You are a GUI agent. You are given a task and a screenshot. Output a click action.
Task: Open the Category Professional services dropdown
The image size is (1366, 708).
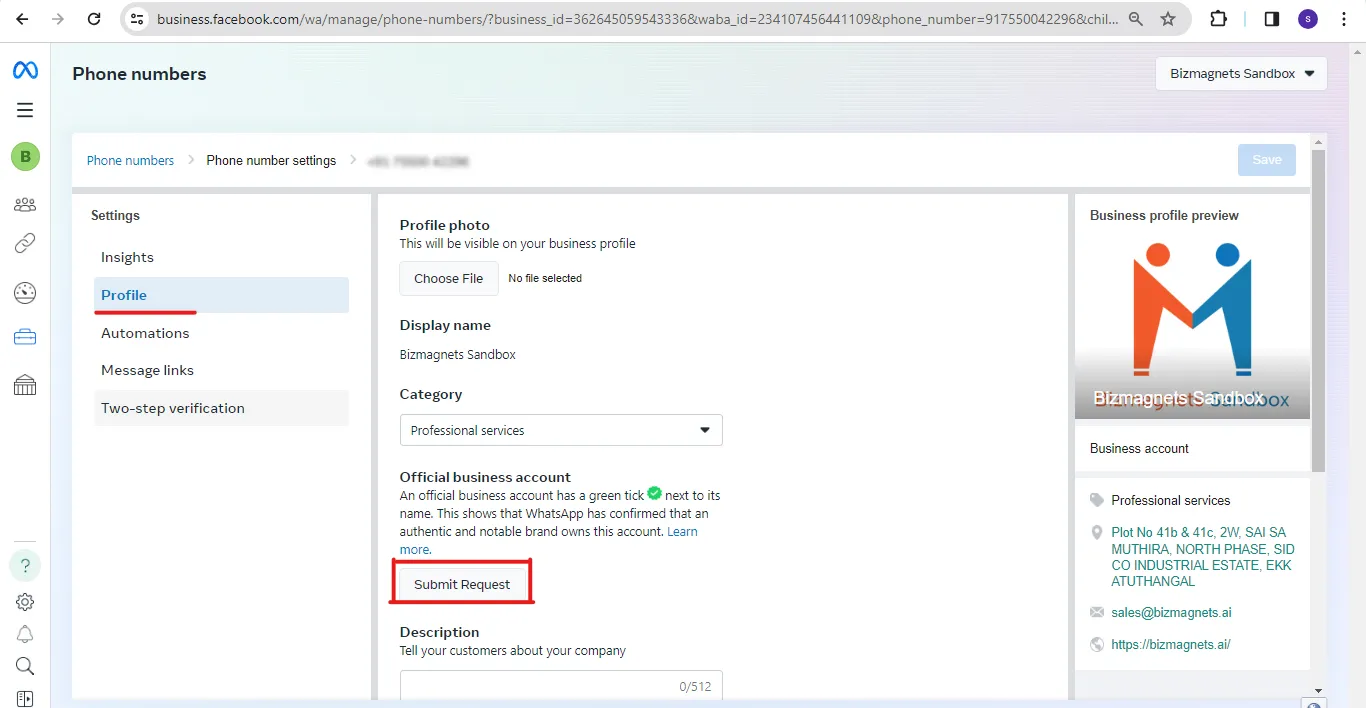[561, 430]
